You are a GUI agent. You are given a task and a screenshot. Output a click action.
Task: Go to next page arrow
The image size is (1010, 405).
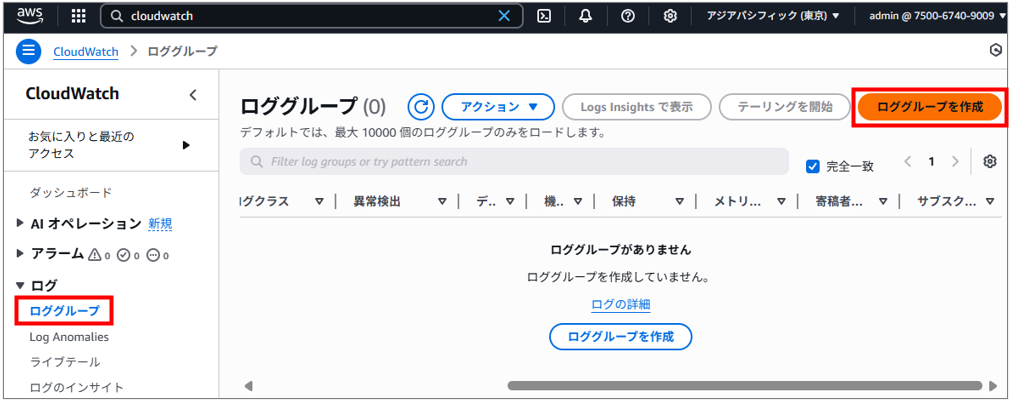(955, 162)
